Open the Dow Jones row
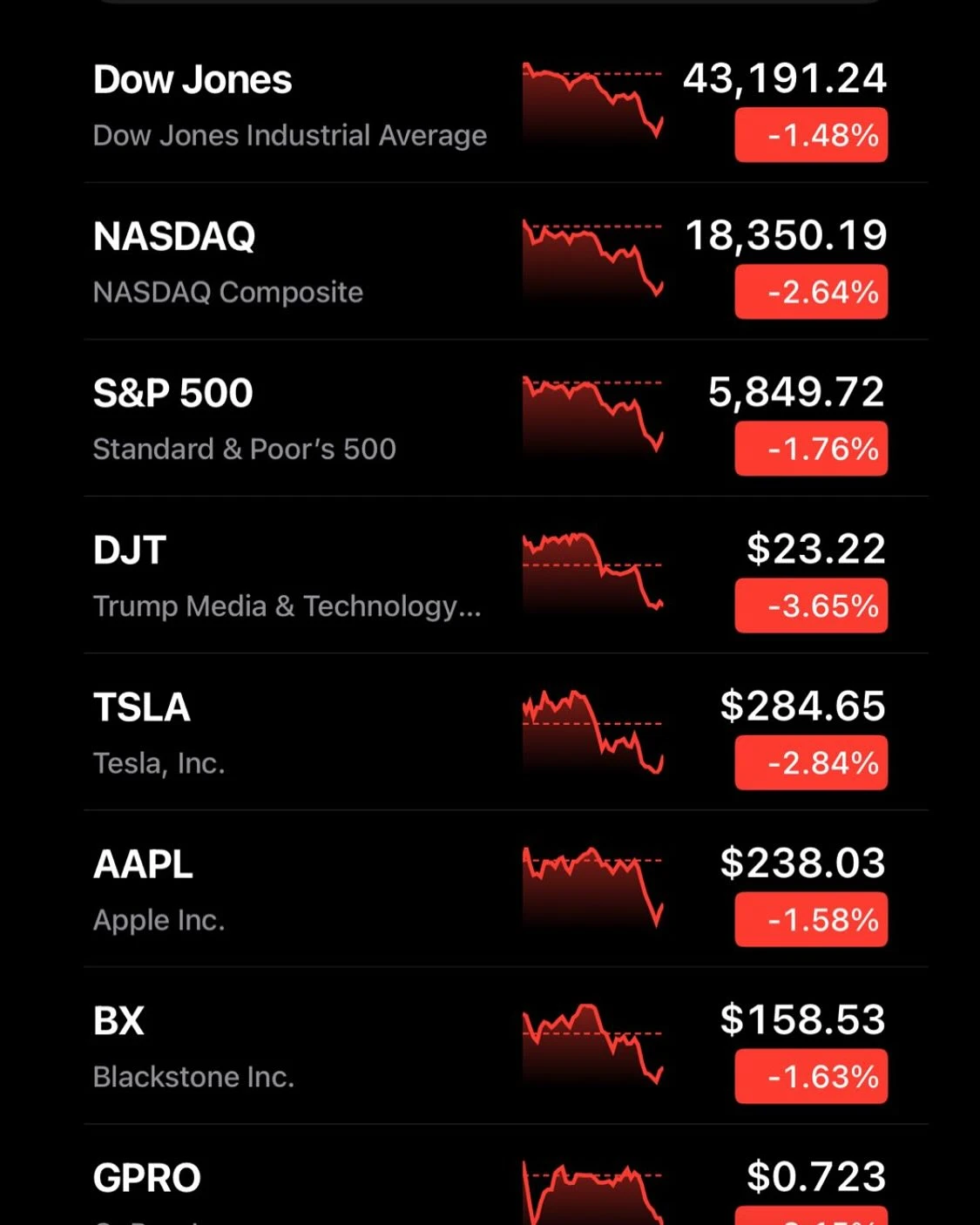 coord(287,105)
